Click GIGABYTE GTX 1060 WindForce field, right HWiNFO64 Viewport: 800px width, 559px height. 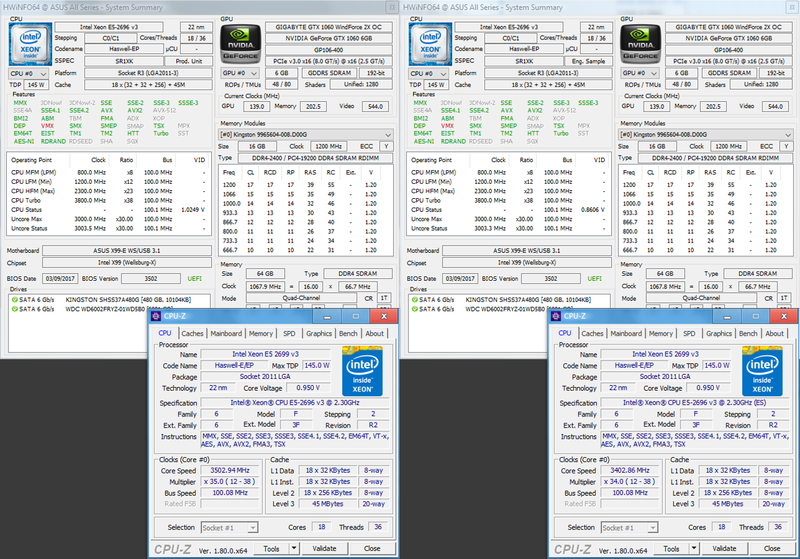[729, 27]
